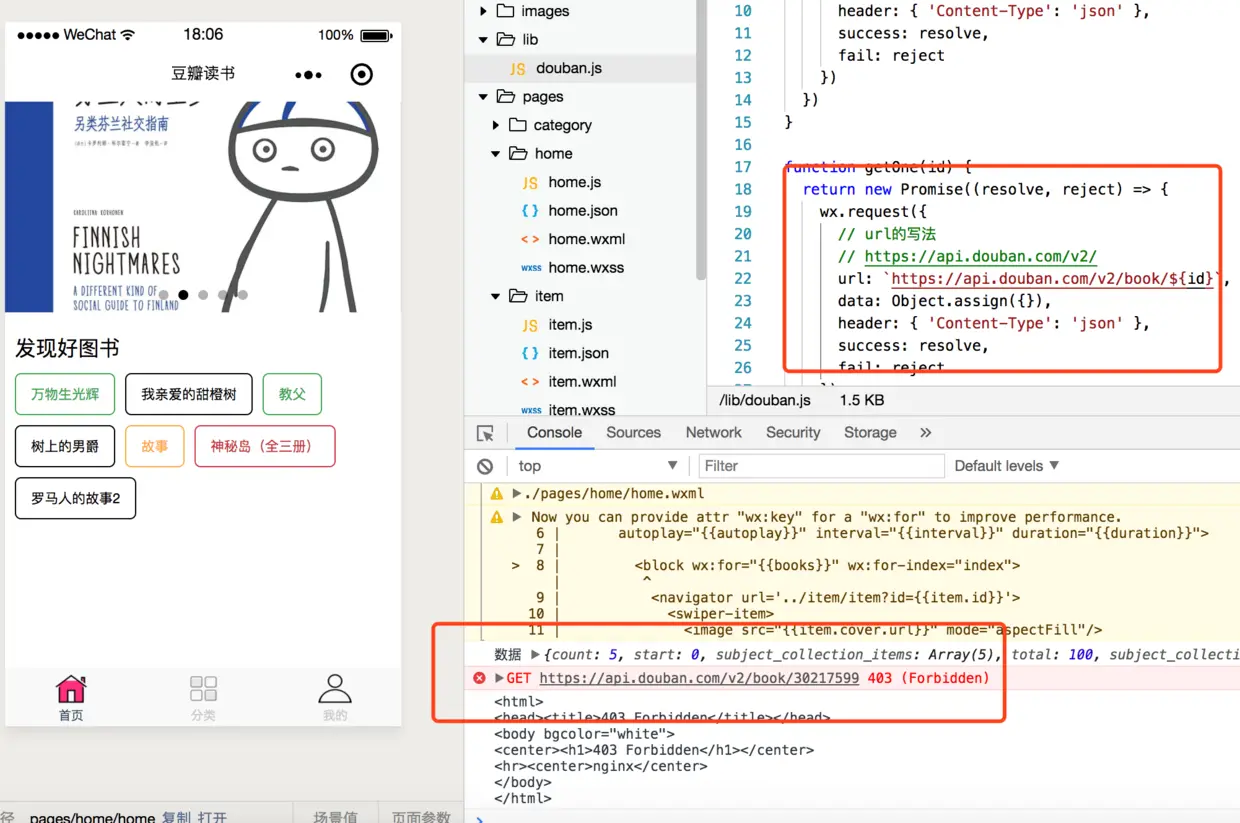Select the third swiper indicator dot
Viewport: 1240px width, 823px height.
point(203,295)
